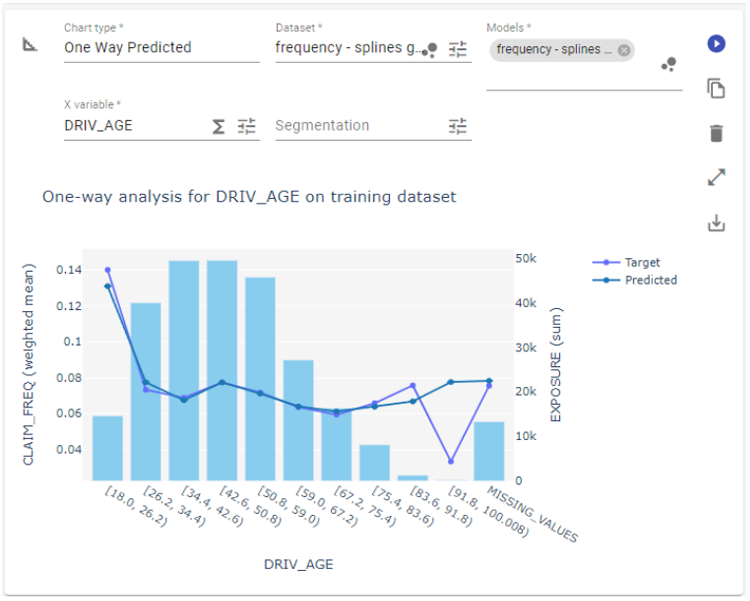Viewport: 750px width, 601px height.
Task: Open the Chart type dropdown
Action: [160, 47]
